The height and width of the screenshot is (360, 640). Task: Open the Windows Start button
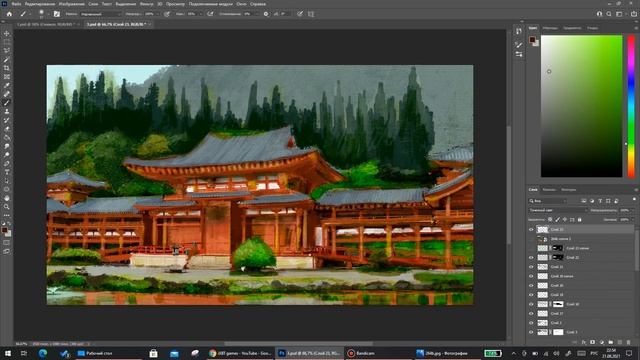tap(7, 353)
